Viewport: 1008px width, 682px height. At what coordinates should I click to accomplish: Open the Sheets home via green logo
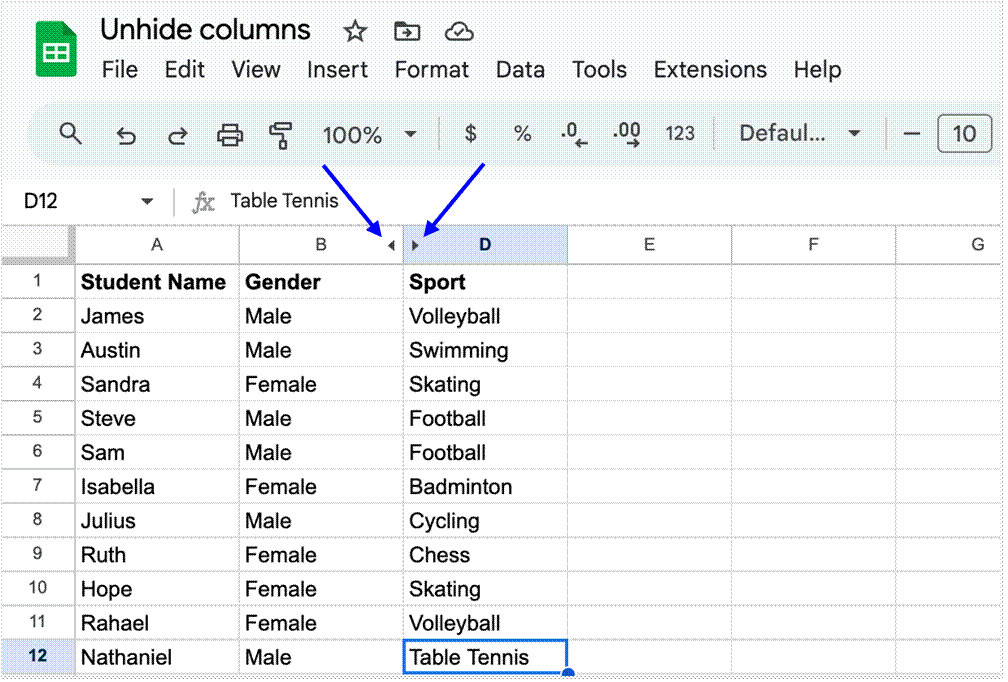tap(57, 47)
